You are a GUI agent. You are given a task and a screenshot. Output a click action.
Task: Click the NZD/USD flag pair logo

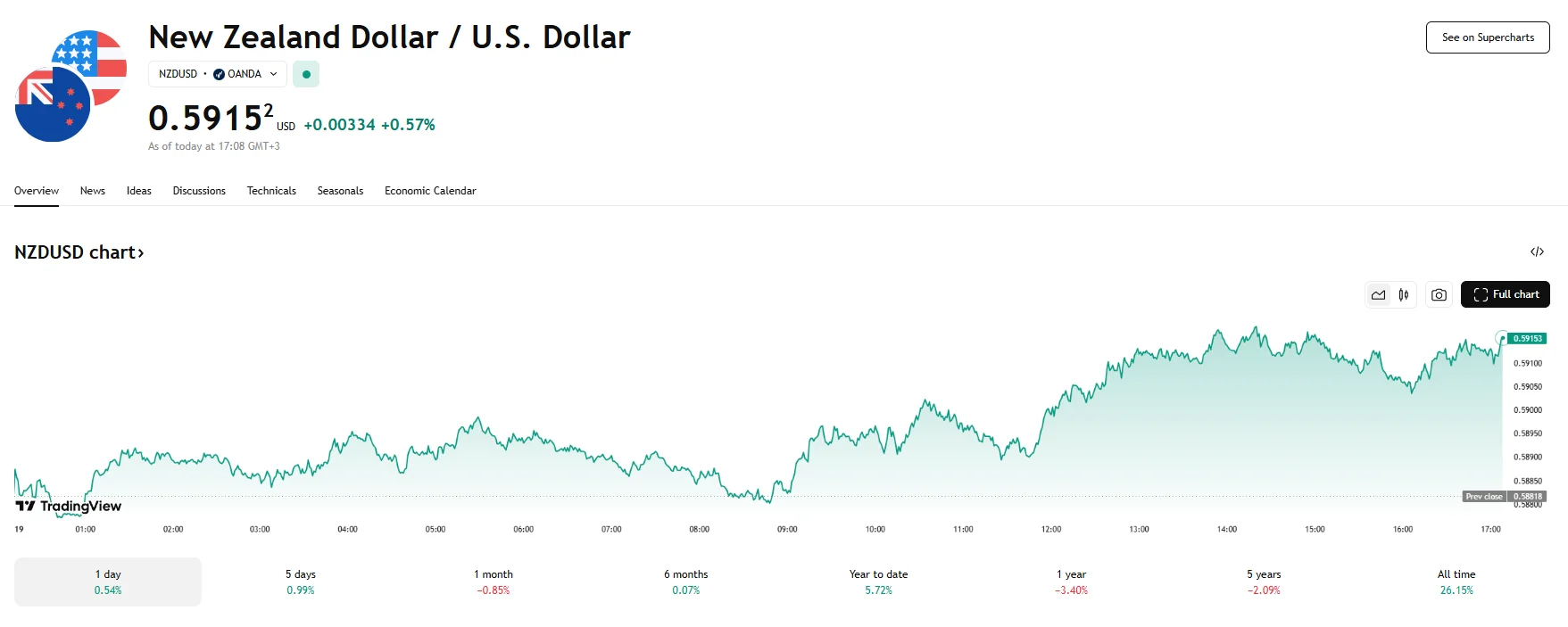(x=71, y=87)
